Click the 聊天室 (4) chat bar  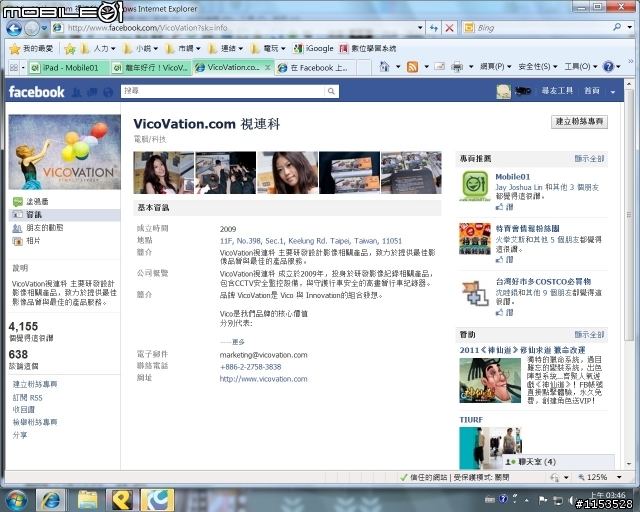(x=558, y=462)
